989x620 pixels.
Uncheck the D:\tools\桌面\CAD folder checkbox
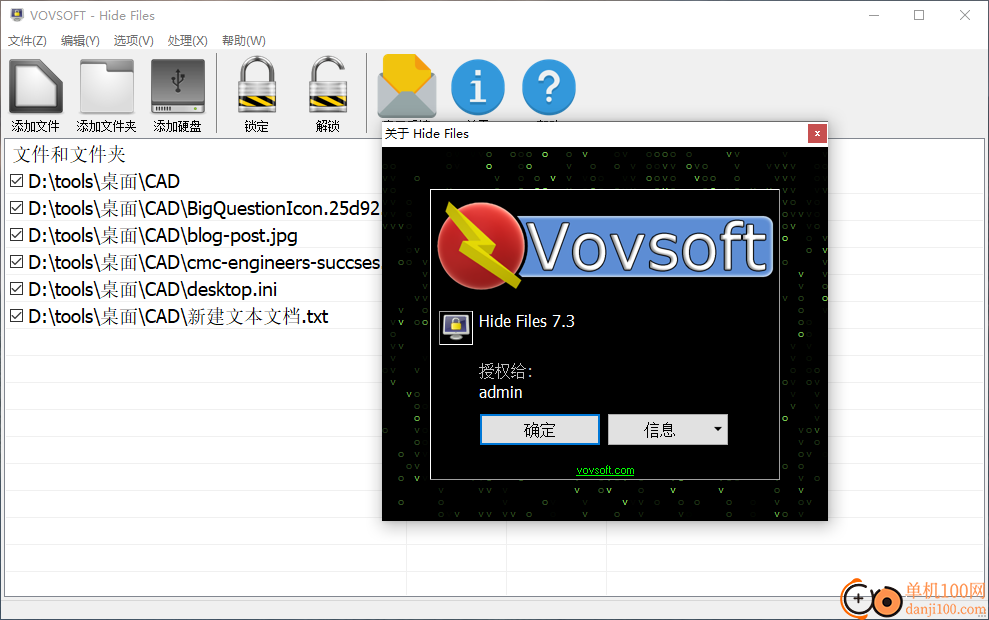coord(16,181)
